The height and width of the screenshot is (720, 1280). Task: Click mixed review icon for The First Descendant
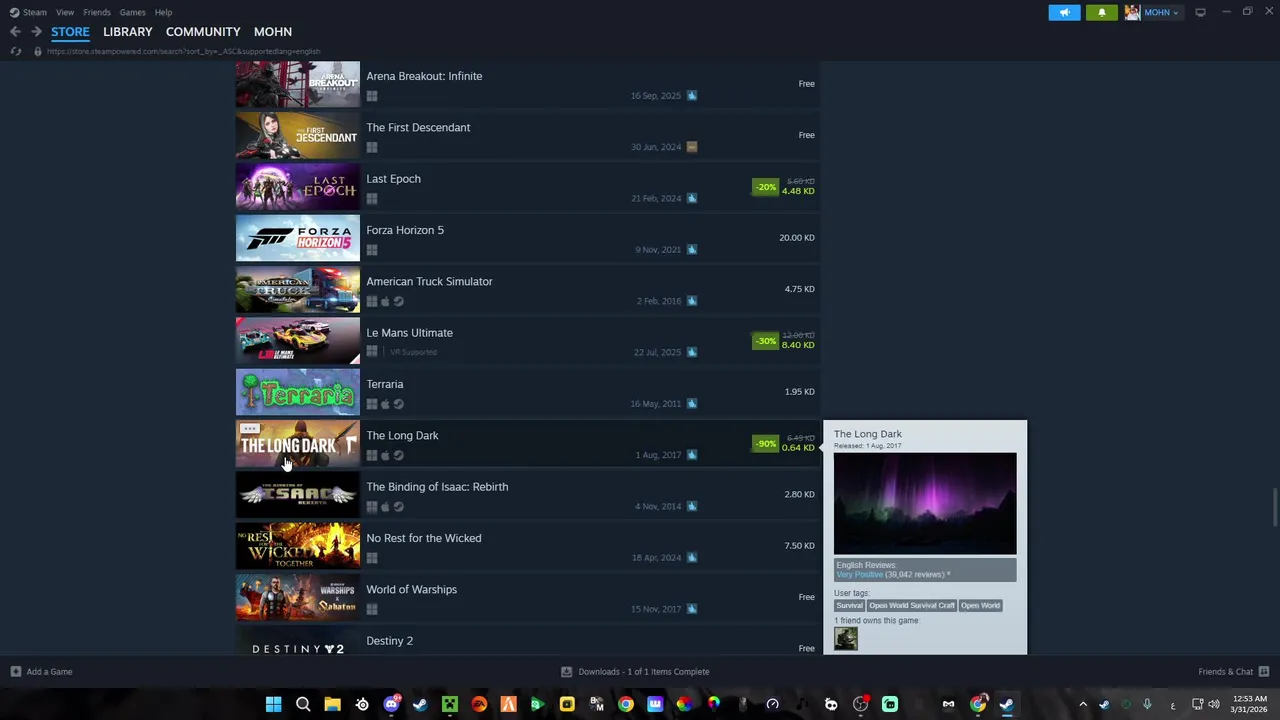(691, 147)
